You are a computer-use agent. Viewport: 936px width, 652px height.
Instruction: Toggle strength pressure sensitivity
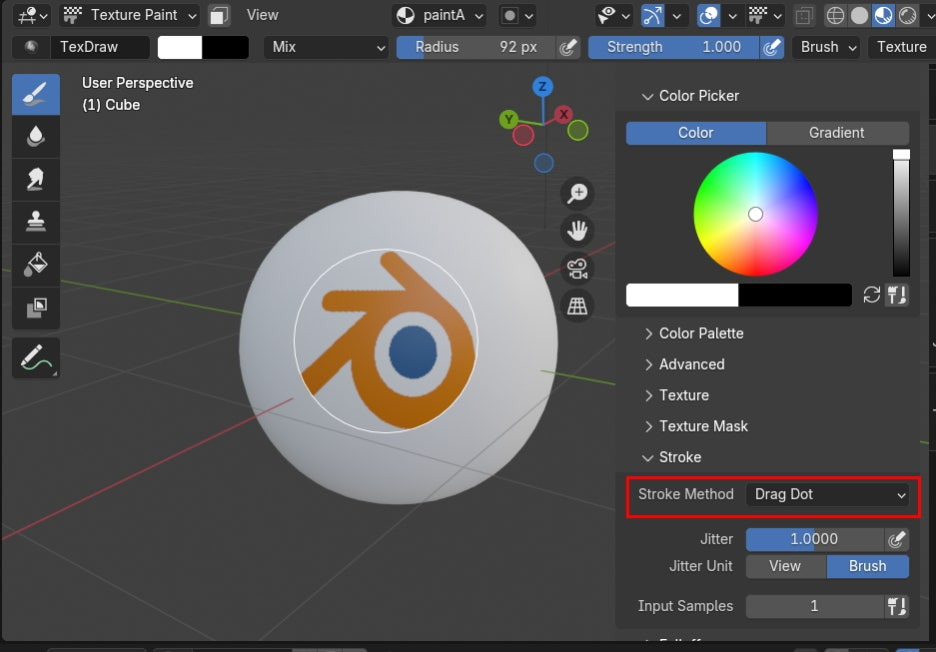[772, 47]
